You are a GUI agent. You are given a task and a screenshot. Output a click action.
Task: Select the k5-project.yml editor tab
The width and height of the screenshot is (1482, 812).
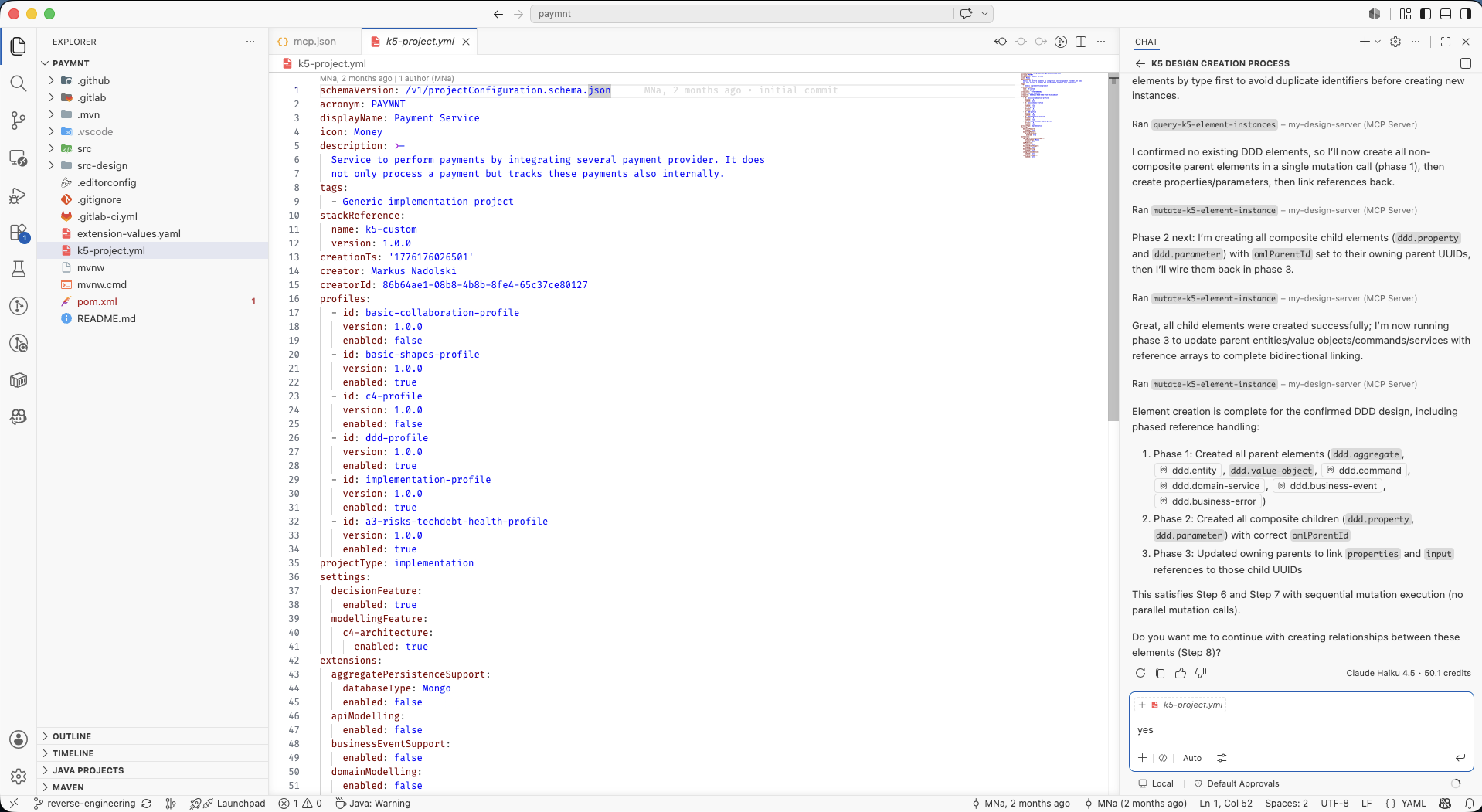pos(420,42)
